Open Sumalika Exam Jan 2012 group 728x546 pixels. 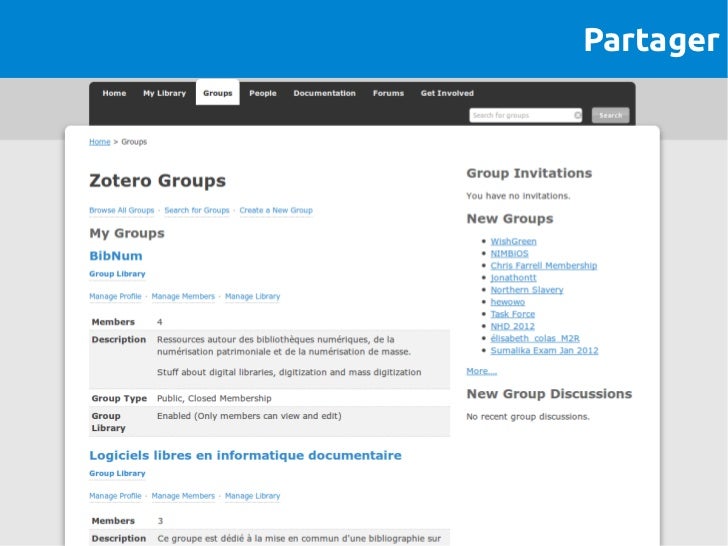pos(545,351)
